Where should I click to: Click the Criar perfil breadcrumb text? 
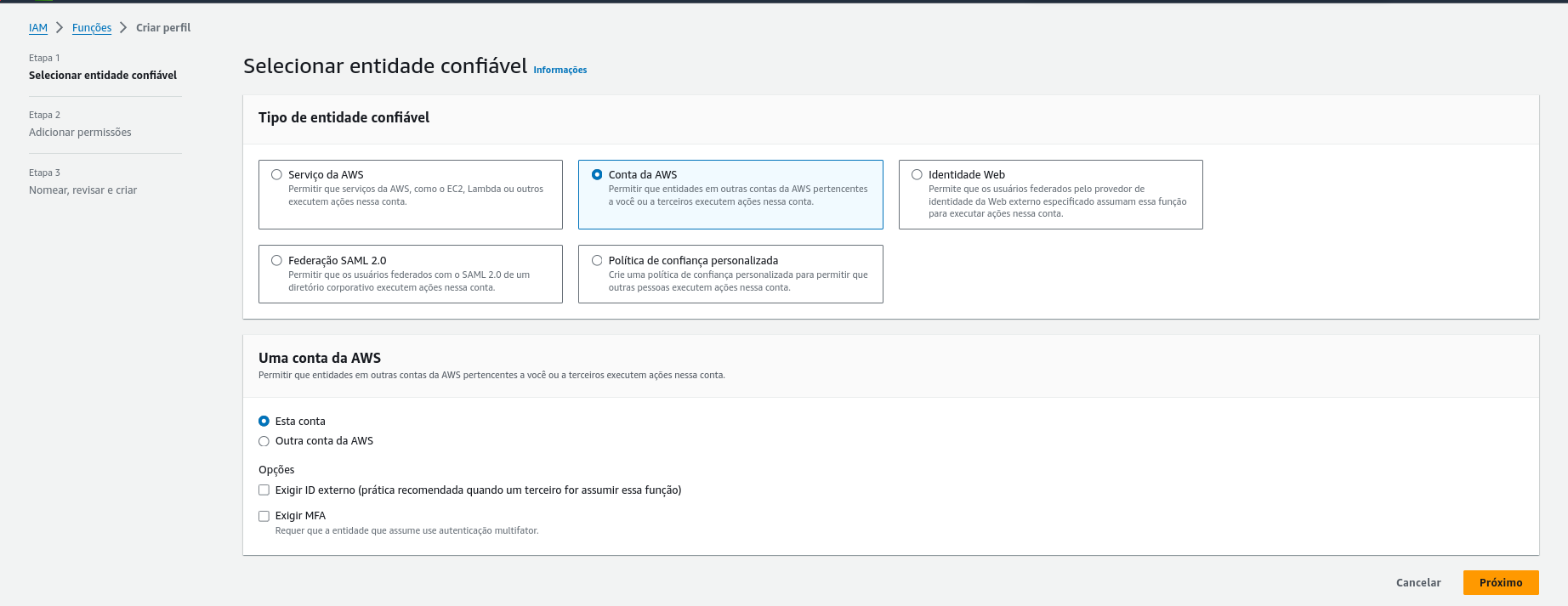click(163, 28)
